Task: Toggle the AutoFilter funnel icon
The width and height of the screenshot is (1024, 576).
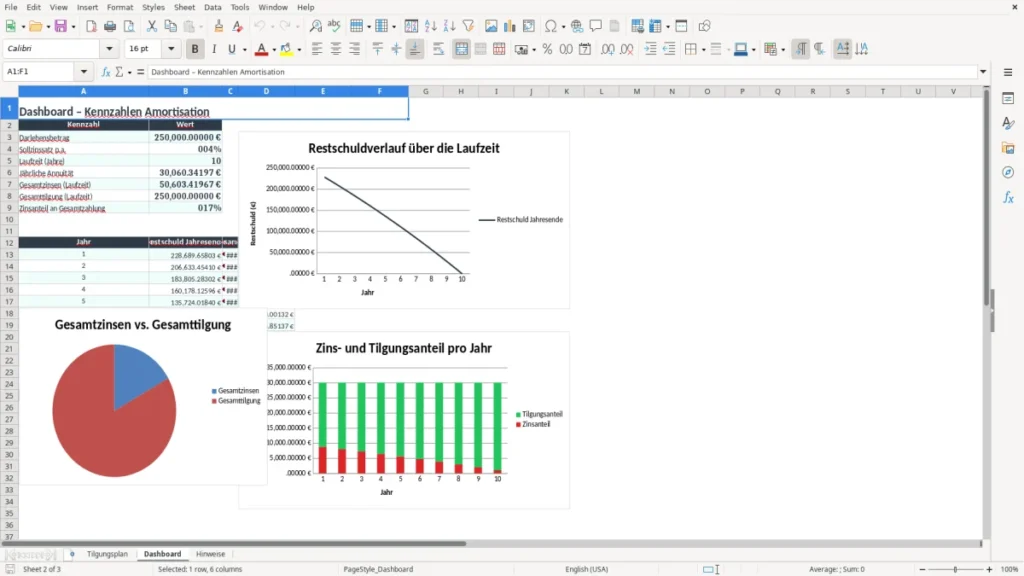Action: (468, 26)
